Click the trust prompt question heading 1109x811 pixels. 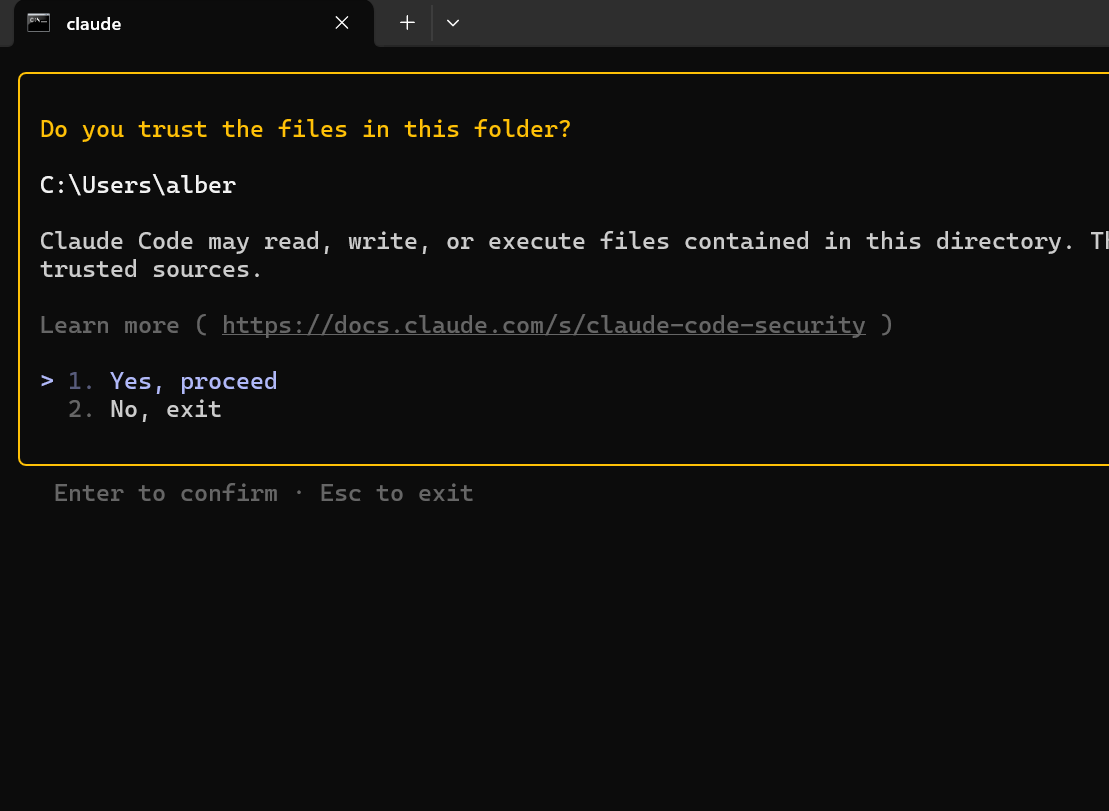point(304,128)
